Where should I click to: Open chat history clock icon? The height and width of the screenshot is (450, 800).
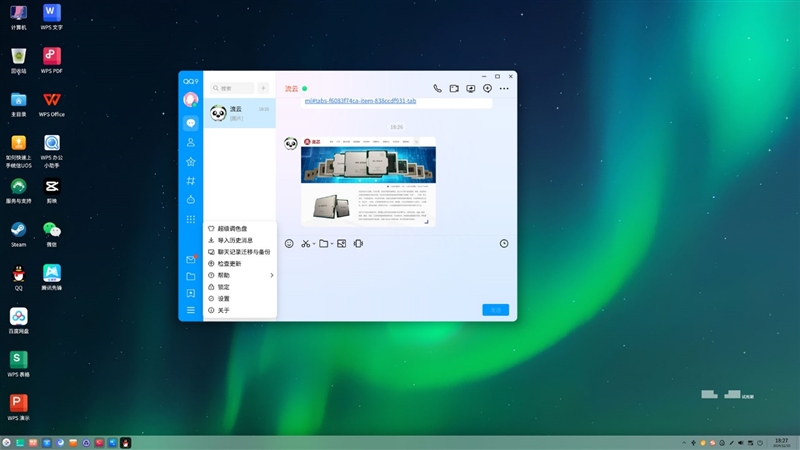click(x=504, y=243)
